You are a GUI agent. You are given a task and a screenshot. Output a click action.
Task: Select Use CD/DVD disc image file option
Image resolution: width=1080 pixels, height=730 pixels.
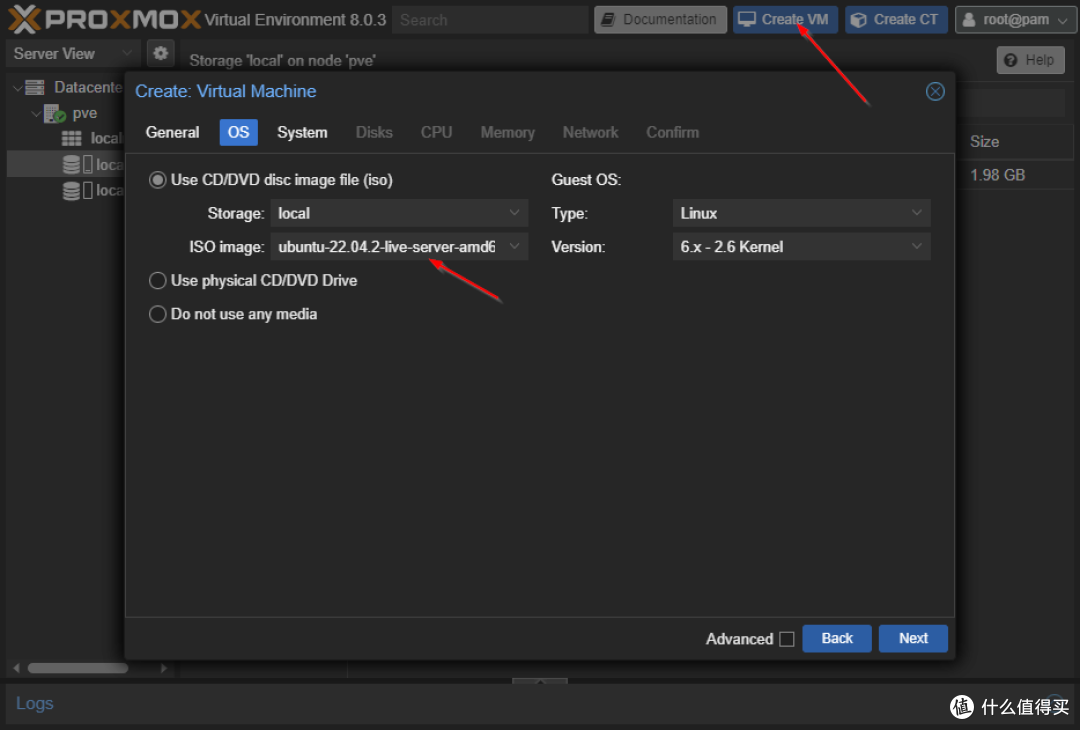click(158, 180)
